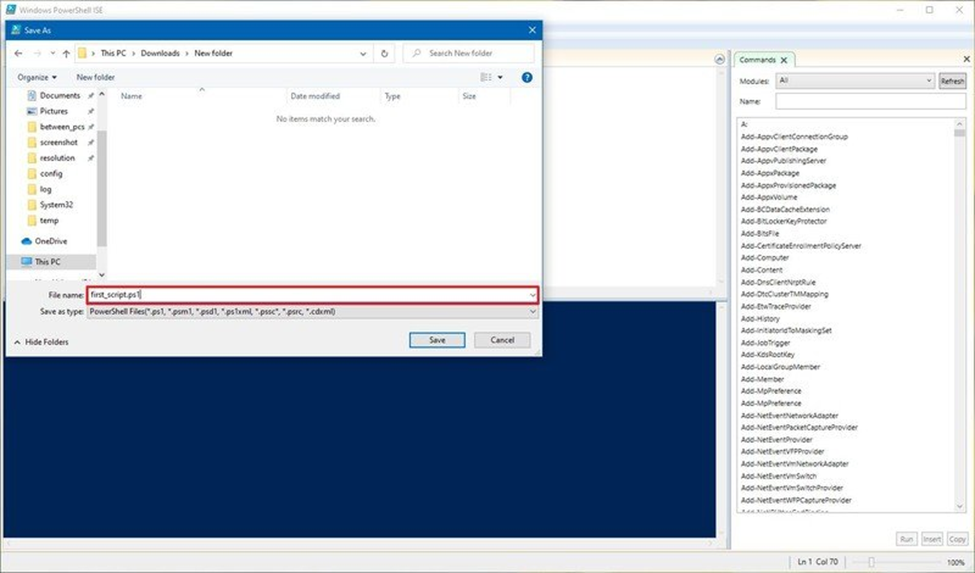975x573 pixels.
Task: Go up one folder level
Action: [66, 53]
